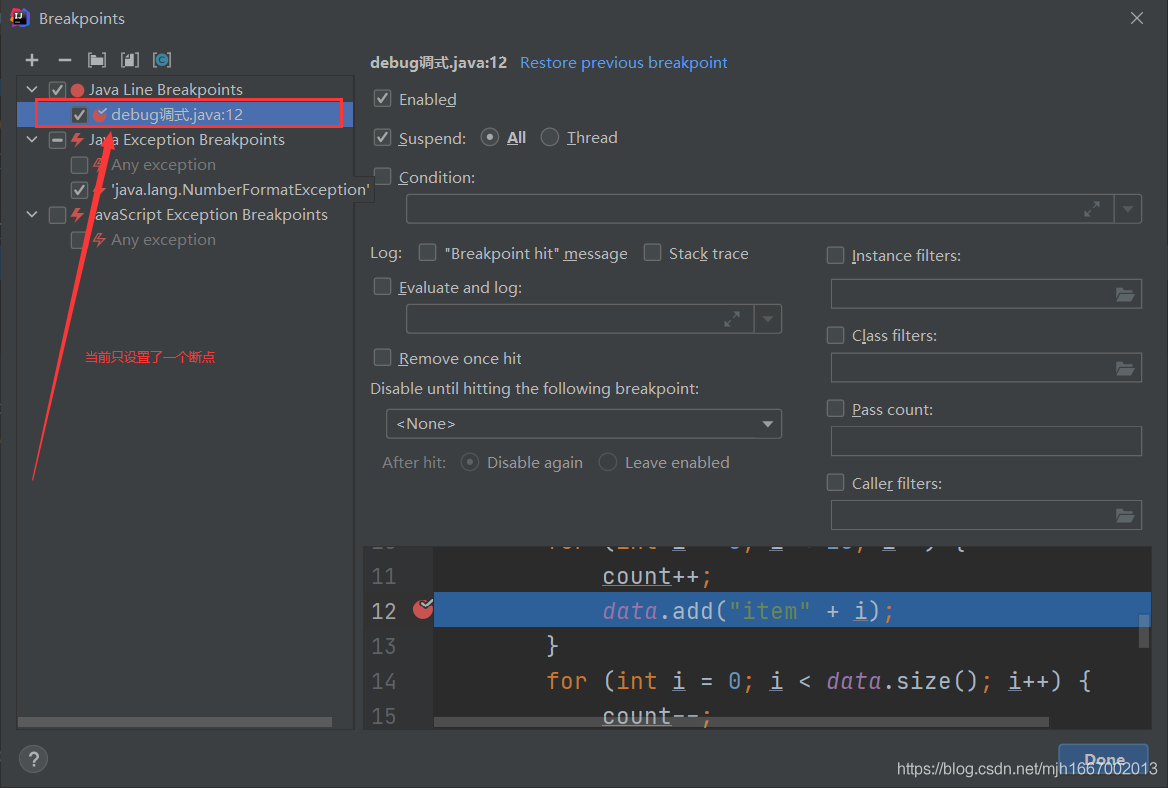
Task: Toggle the Enabled checkbox
Action: coord(382,98)
